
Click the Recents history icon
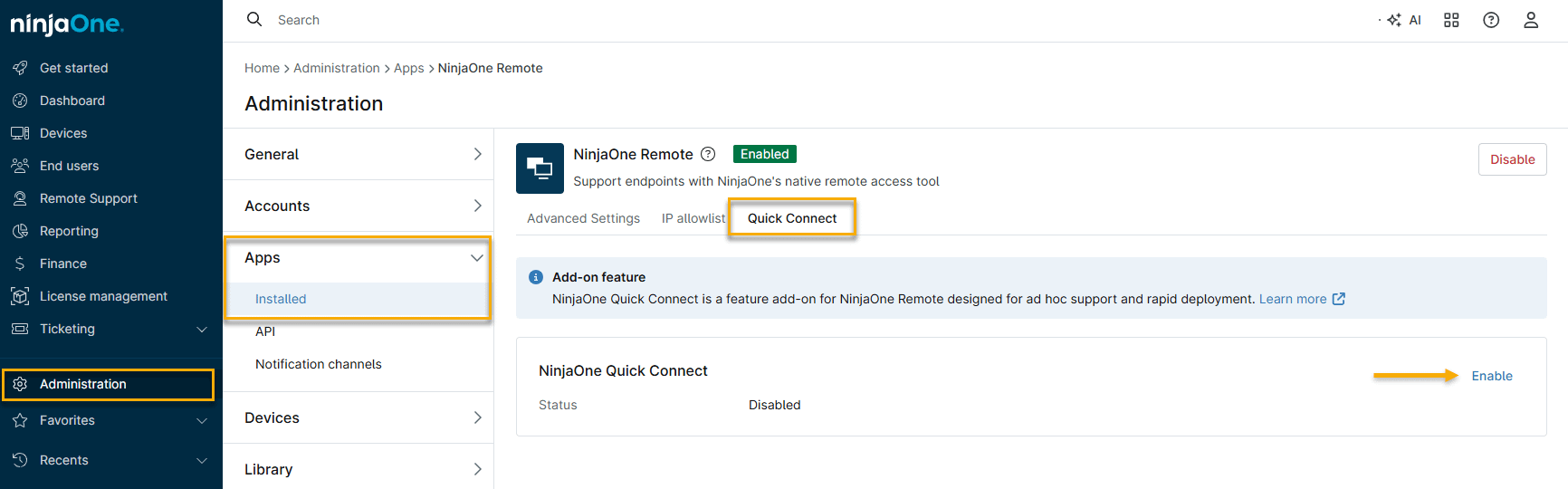[x=20, y=460]
